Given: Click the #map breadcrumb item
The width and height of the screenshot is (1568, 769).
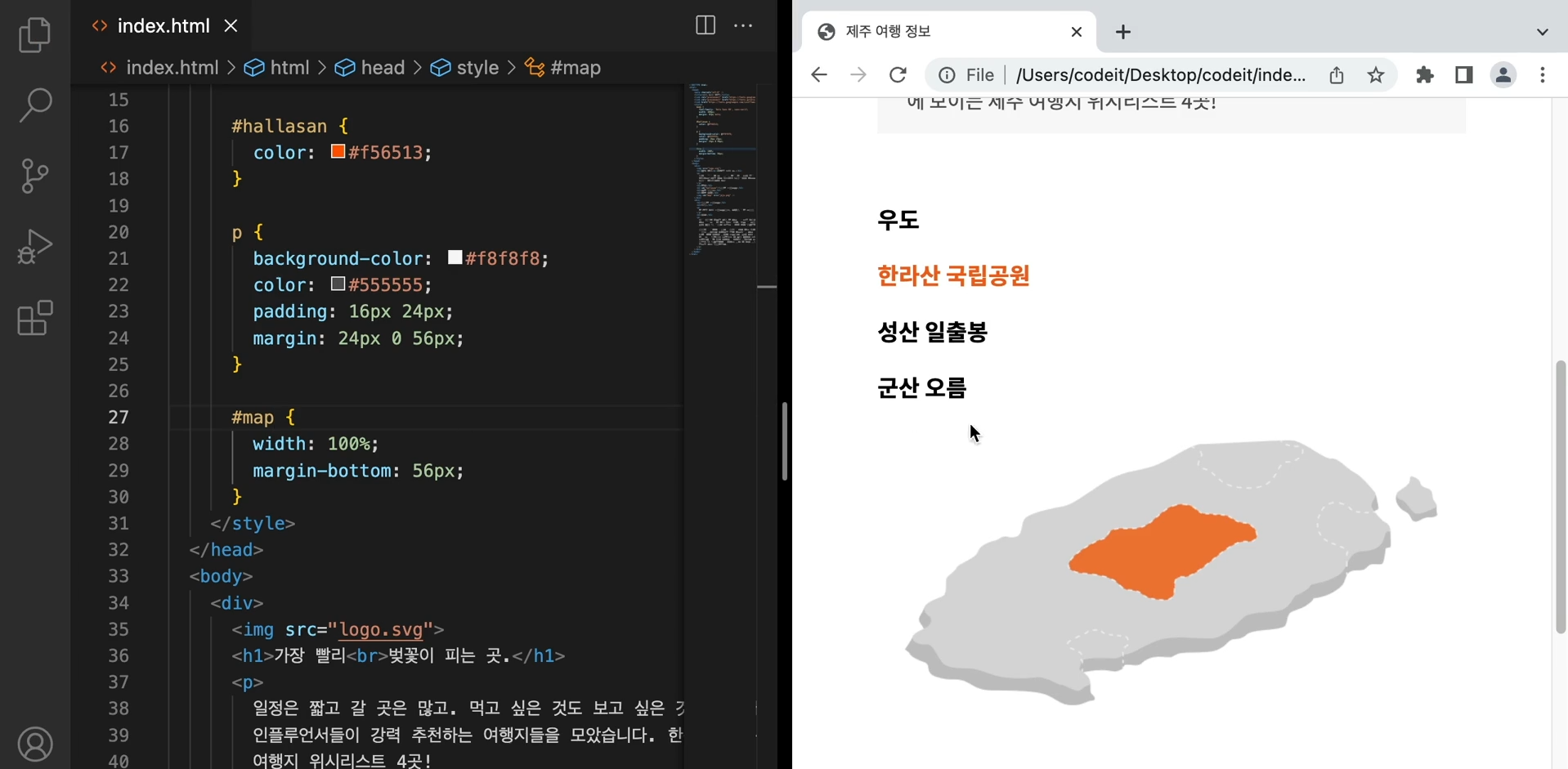Looking at the screenshot, I should 563,68.
